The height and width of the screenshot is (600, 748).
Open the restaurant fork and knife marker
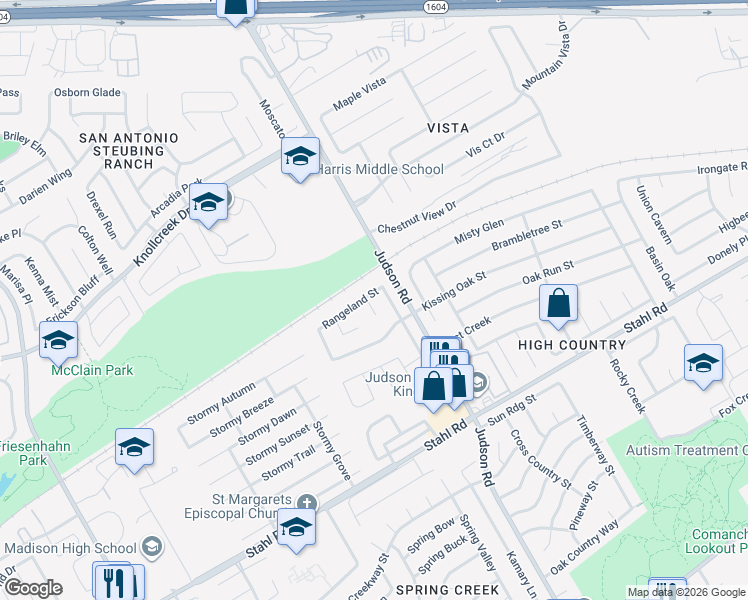[114, 582]
